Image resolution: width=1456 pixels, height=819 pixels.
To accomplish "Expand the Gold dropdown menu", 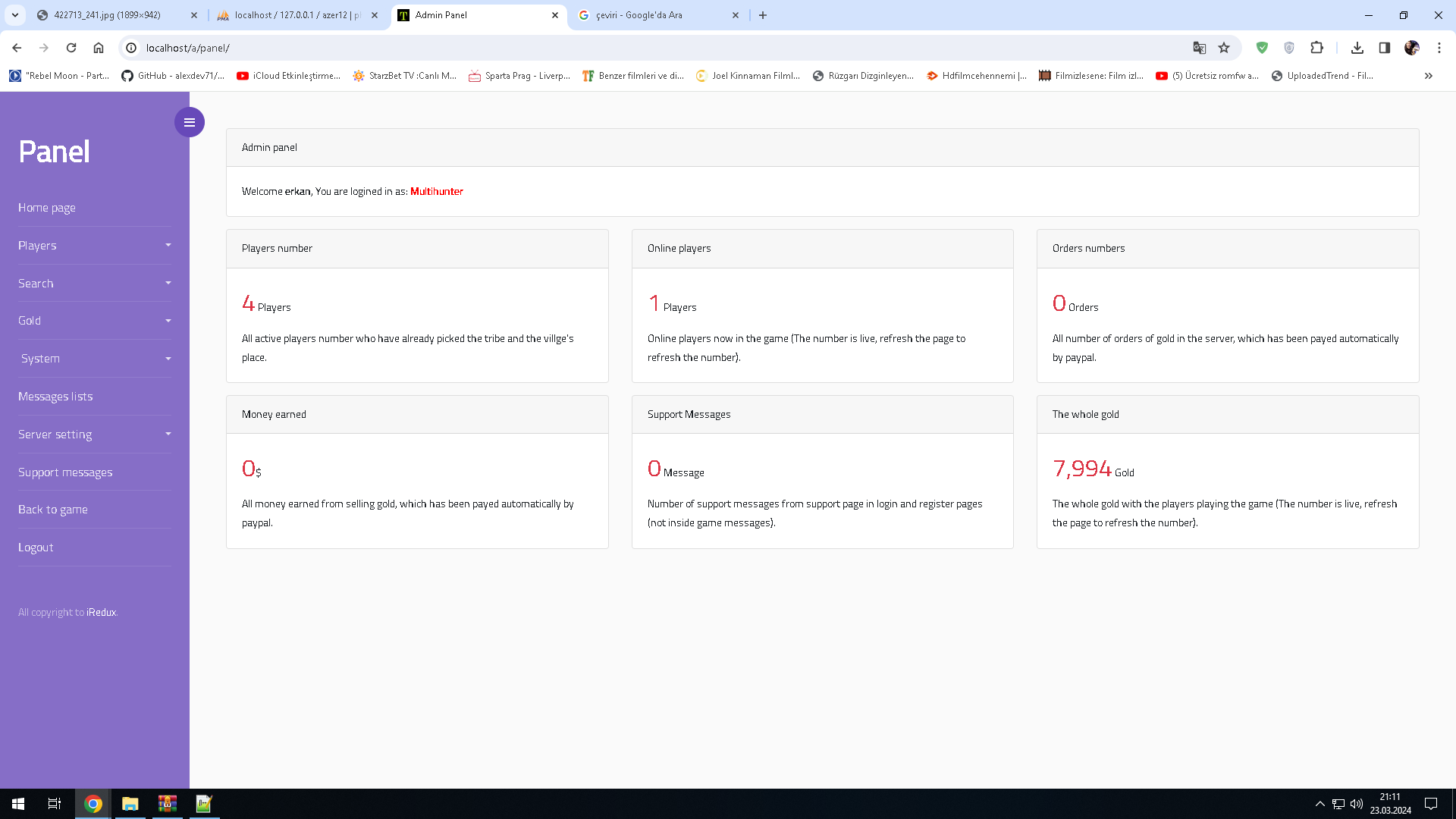I will [x=94, y=320].
